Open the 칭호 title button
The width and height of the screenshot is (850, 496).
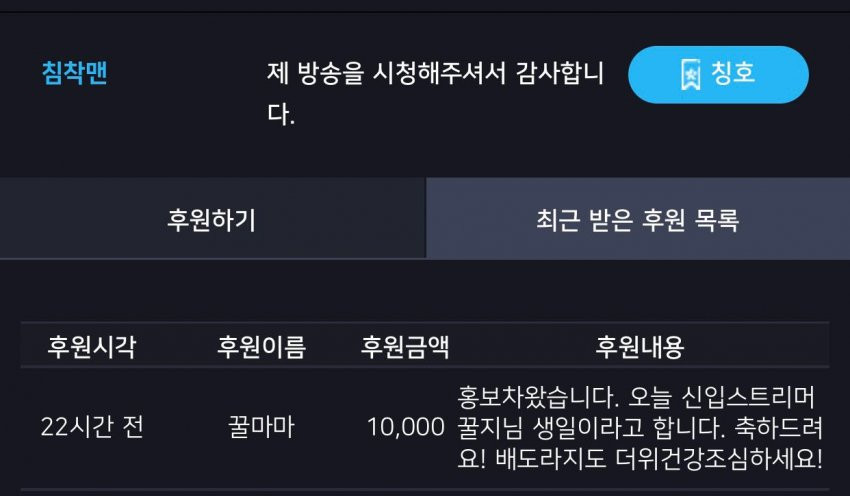(718, 74)
